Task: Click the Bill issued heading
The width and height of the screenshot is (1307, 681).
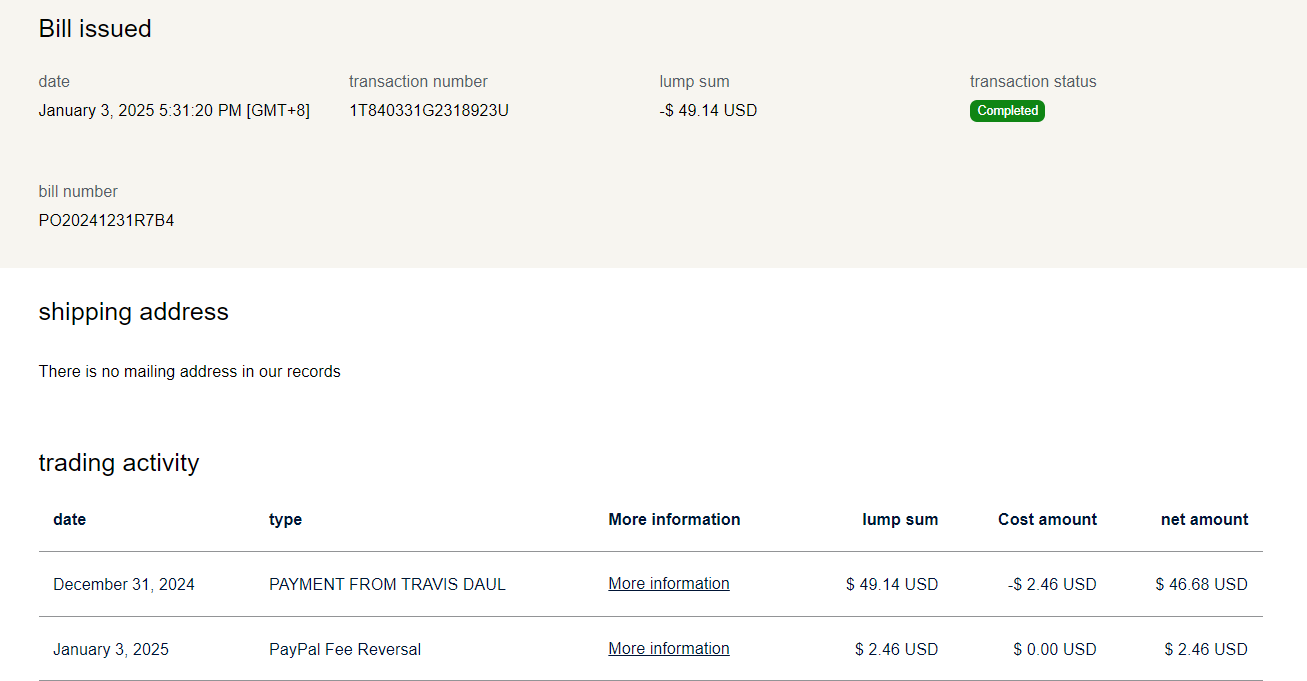Action: pyautogui.click(x=95, y=29)
